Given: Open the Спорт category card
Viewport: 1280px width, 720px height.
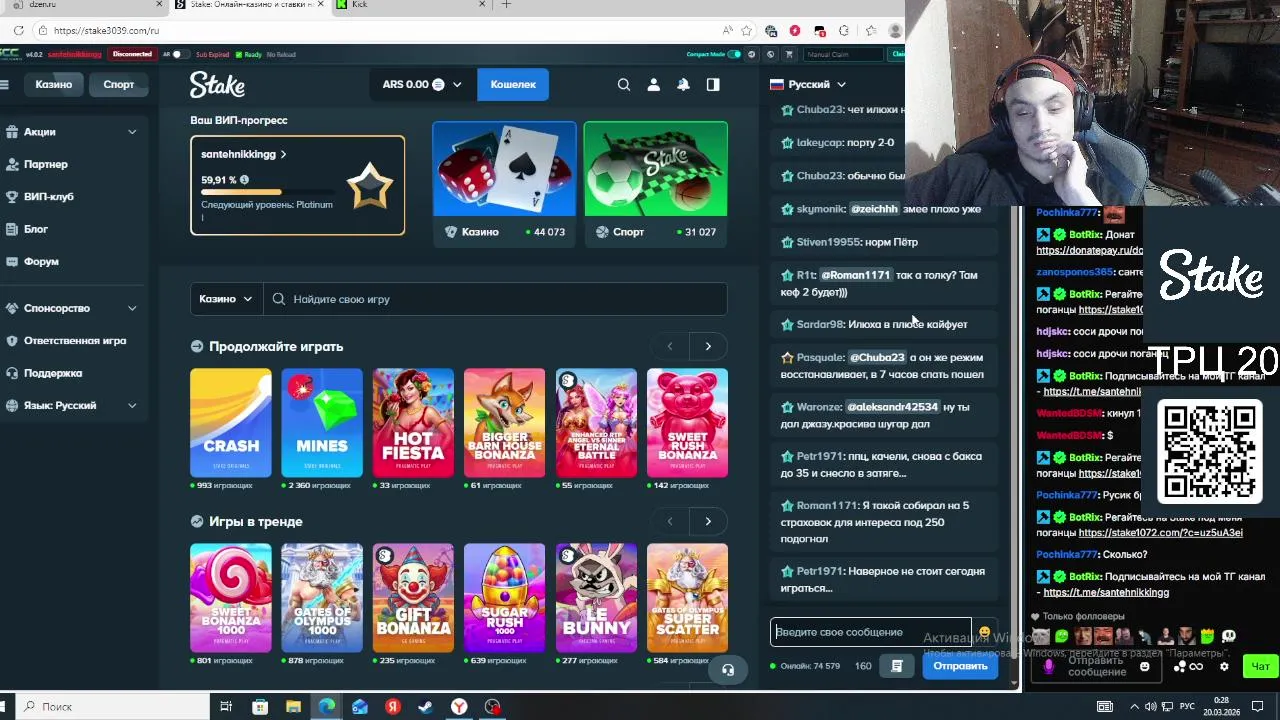Looking at the screenshot, I should click(656, 183).
